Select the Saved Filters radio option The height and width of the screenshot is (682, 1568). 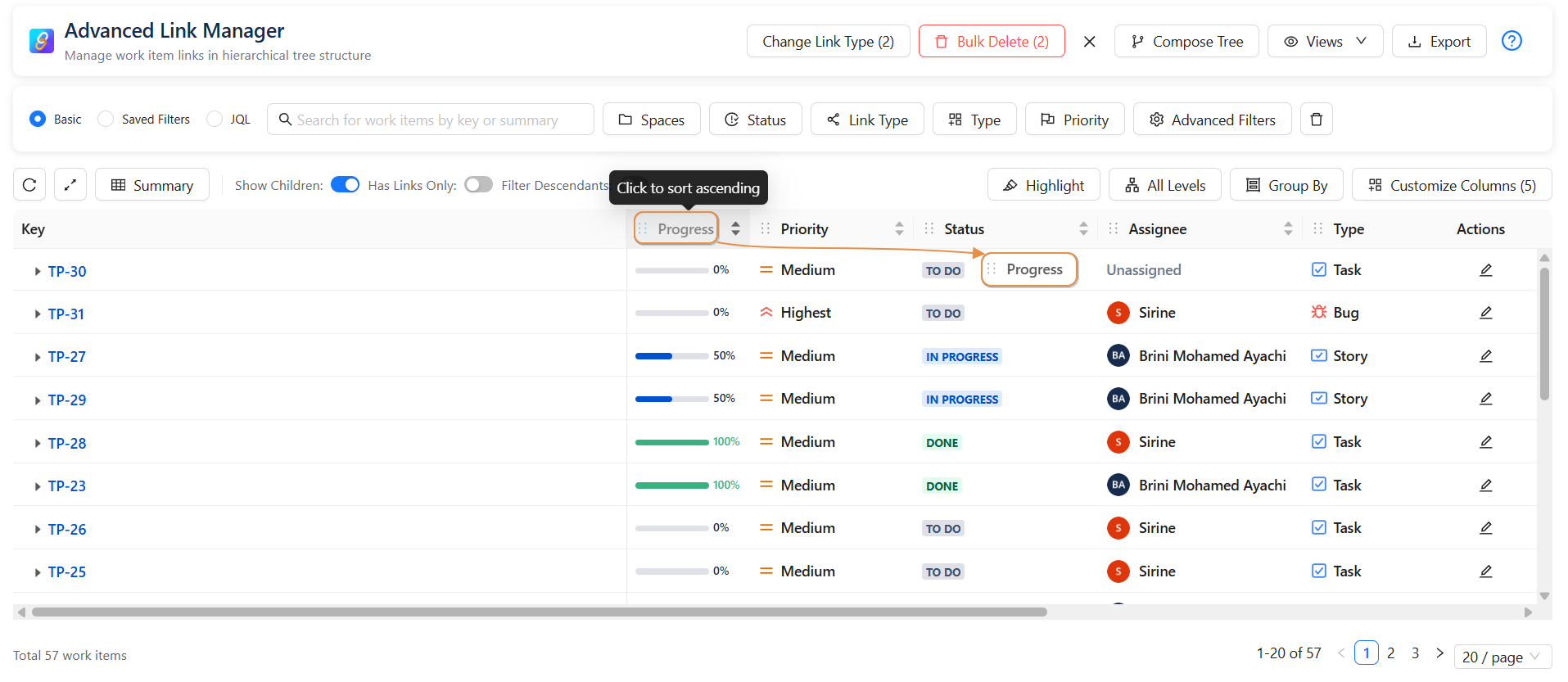pyautogui.click(x=106, y=120)
